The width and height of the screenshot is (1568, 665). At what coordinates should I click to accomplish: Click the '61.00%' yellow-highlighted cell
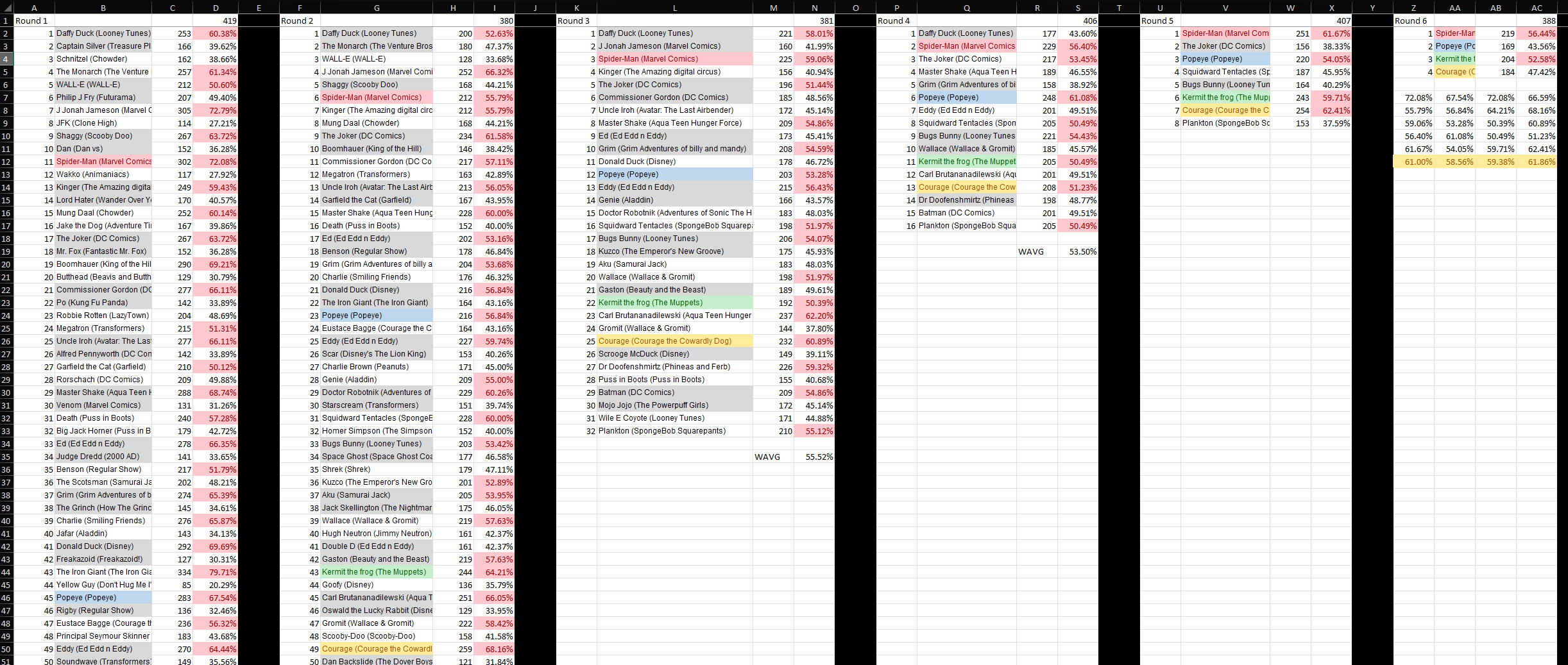click(x=1413, y=162)
